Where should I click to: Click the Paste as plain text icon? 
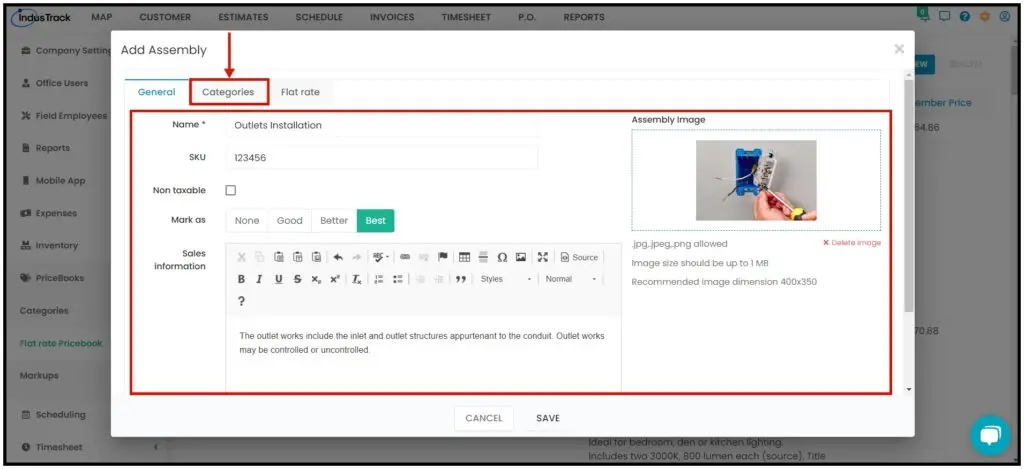297,257
